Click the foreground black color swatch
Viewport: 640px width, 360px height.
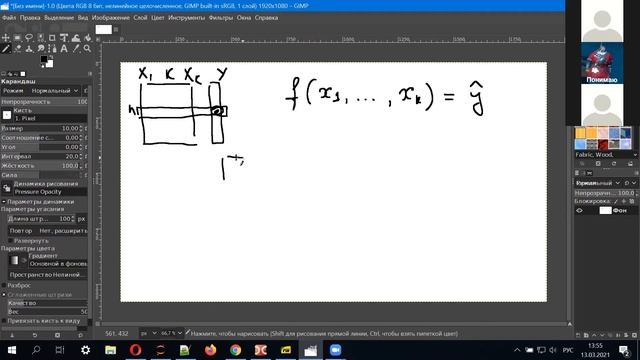click(x=44, y=60)
